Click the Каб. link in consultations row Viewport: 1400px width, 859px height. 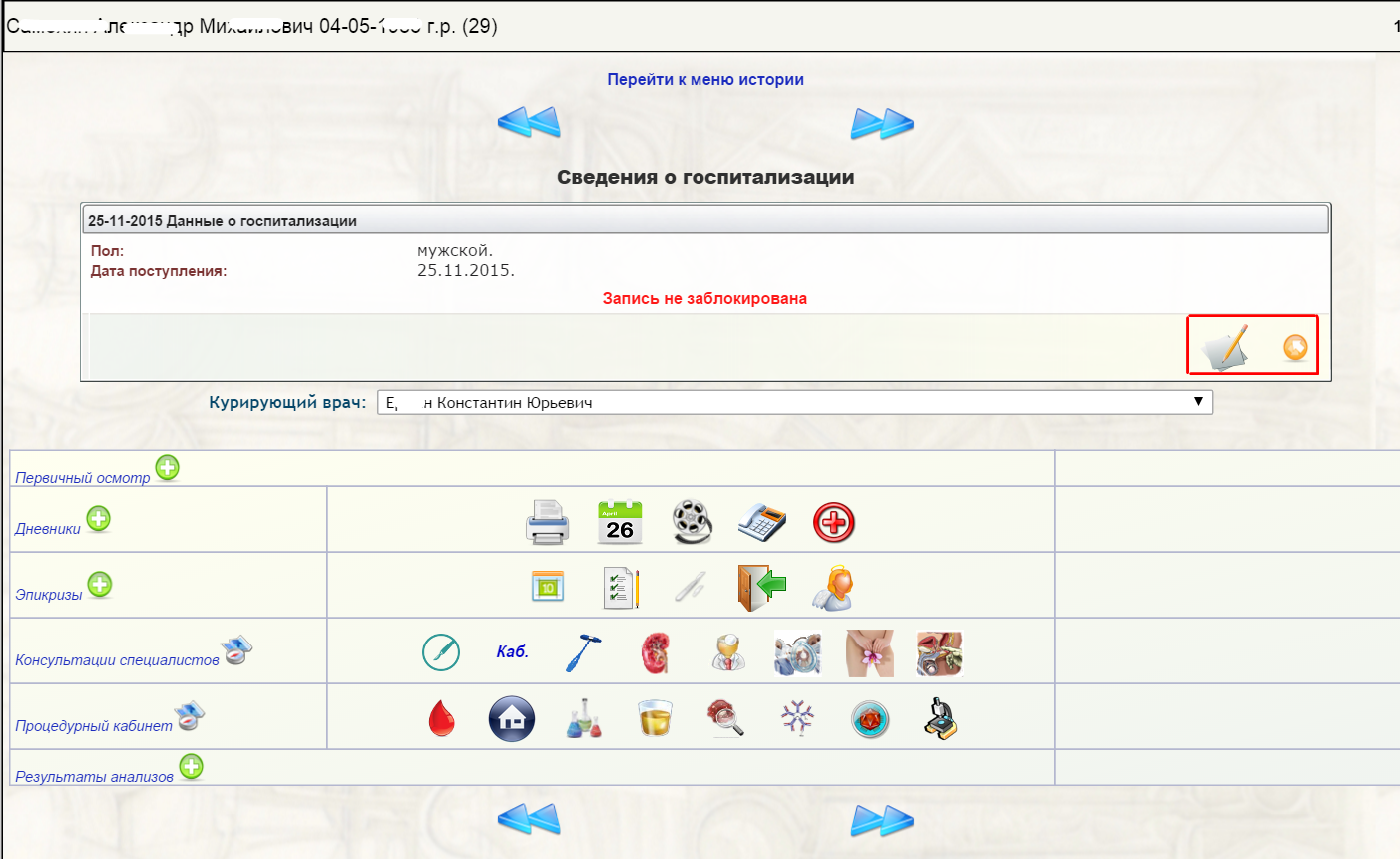tap(512, 652)
